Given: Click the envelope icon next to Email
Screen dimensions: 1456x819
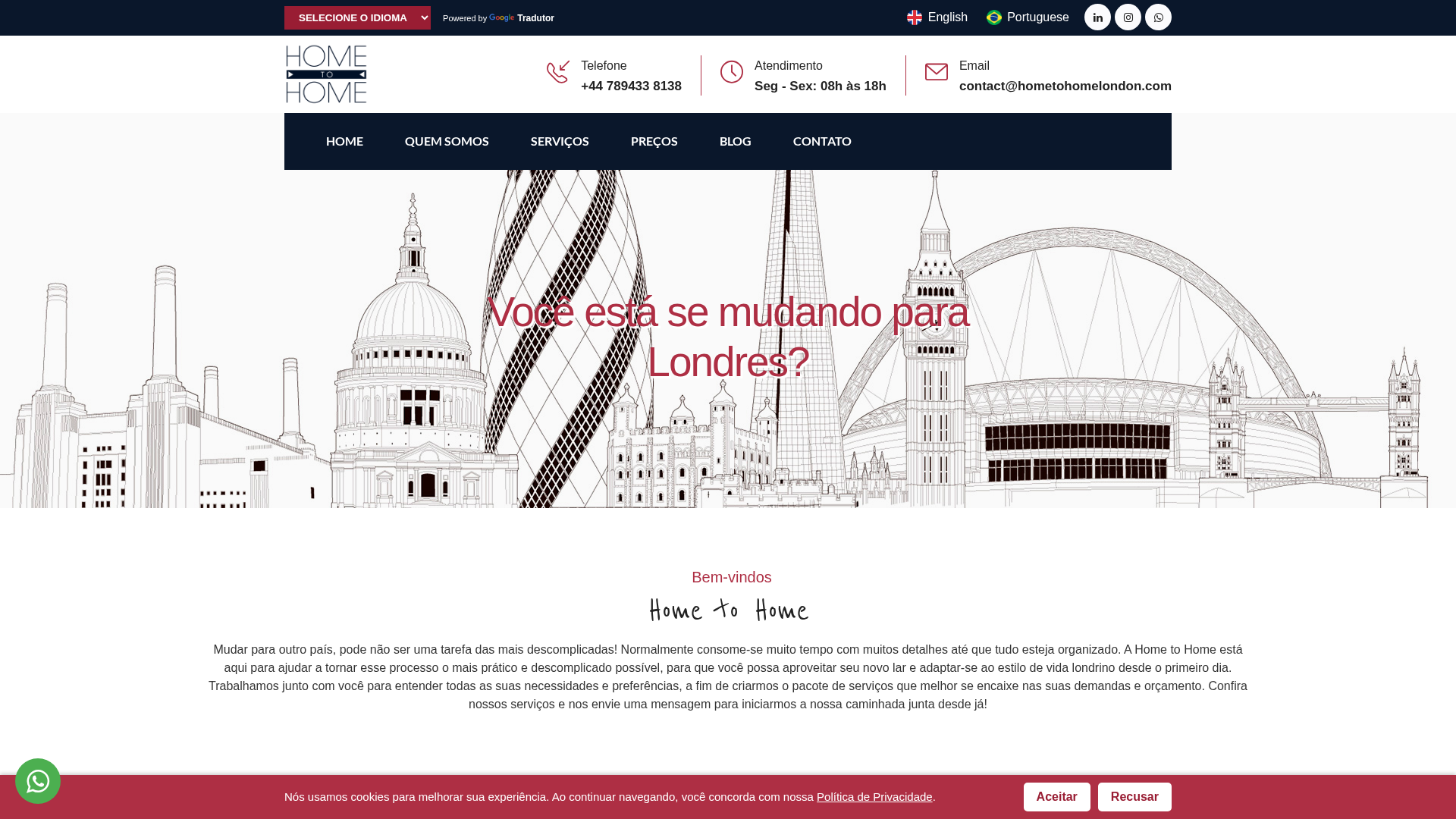Looking at the screenshot, I should (x=937, y=73).
